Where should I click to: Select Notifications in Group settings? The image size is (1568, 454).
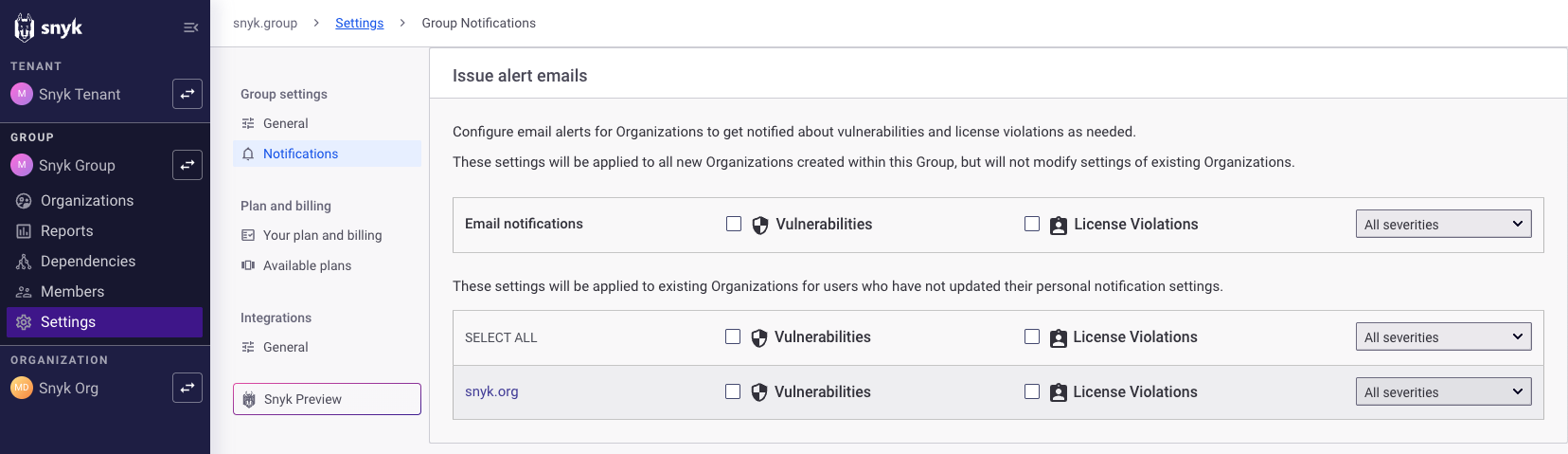coord(300,154)
